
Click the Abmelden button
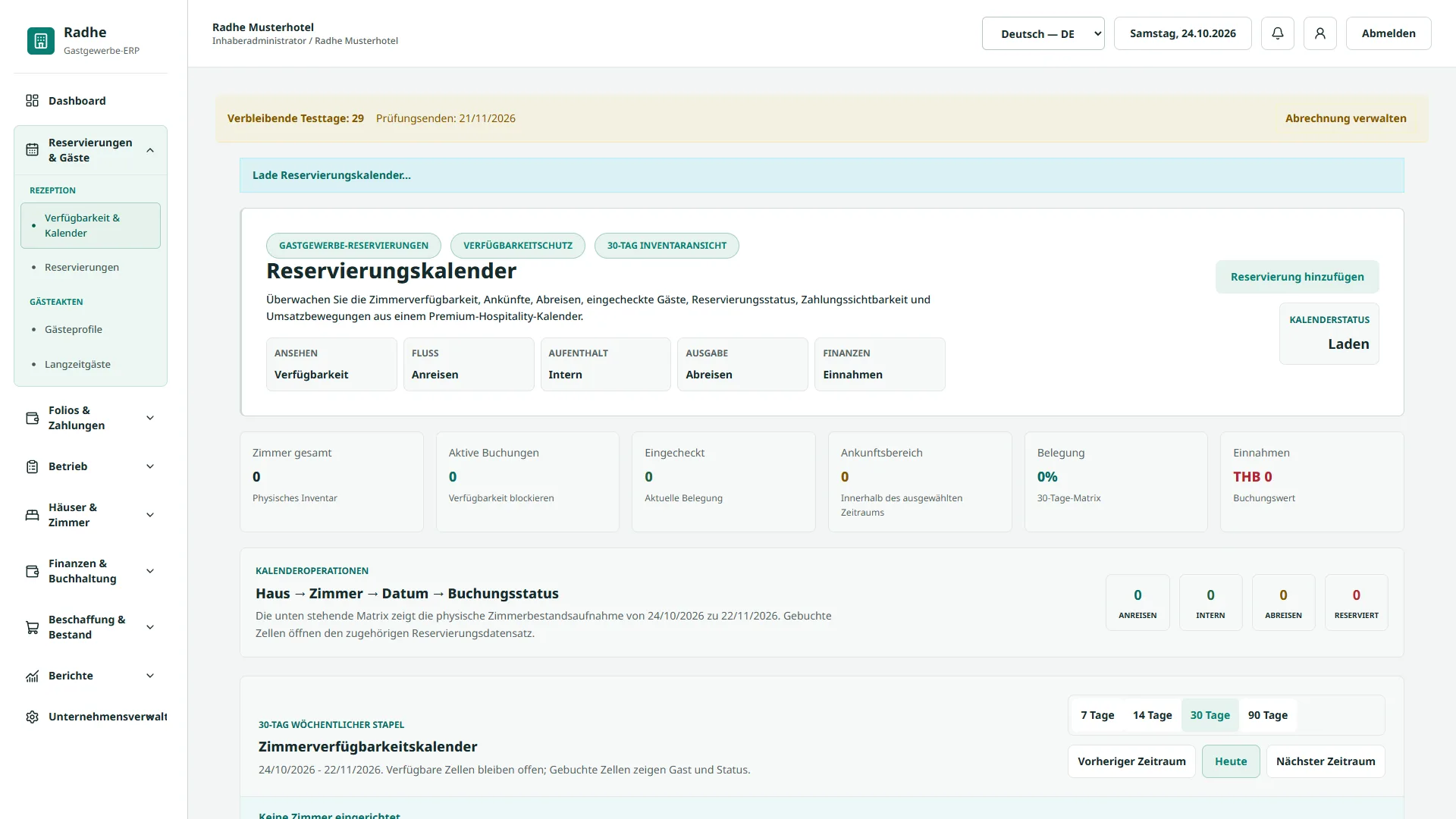pyautogui.click(x=1388, y=33)
